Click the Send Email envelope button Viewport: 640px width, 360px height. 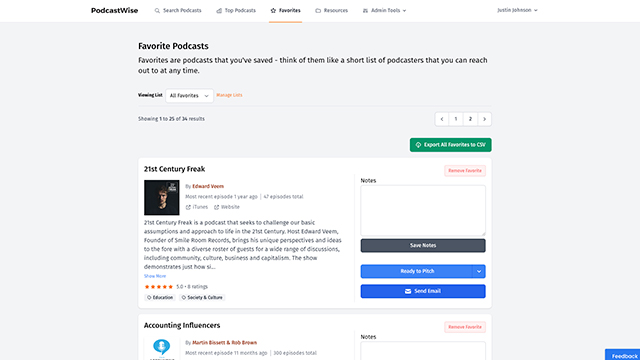point(423,291)
